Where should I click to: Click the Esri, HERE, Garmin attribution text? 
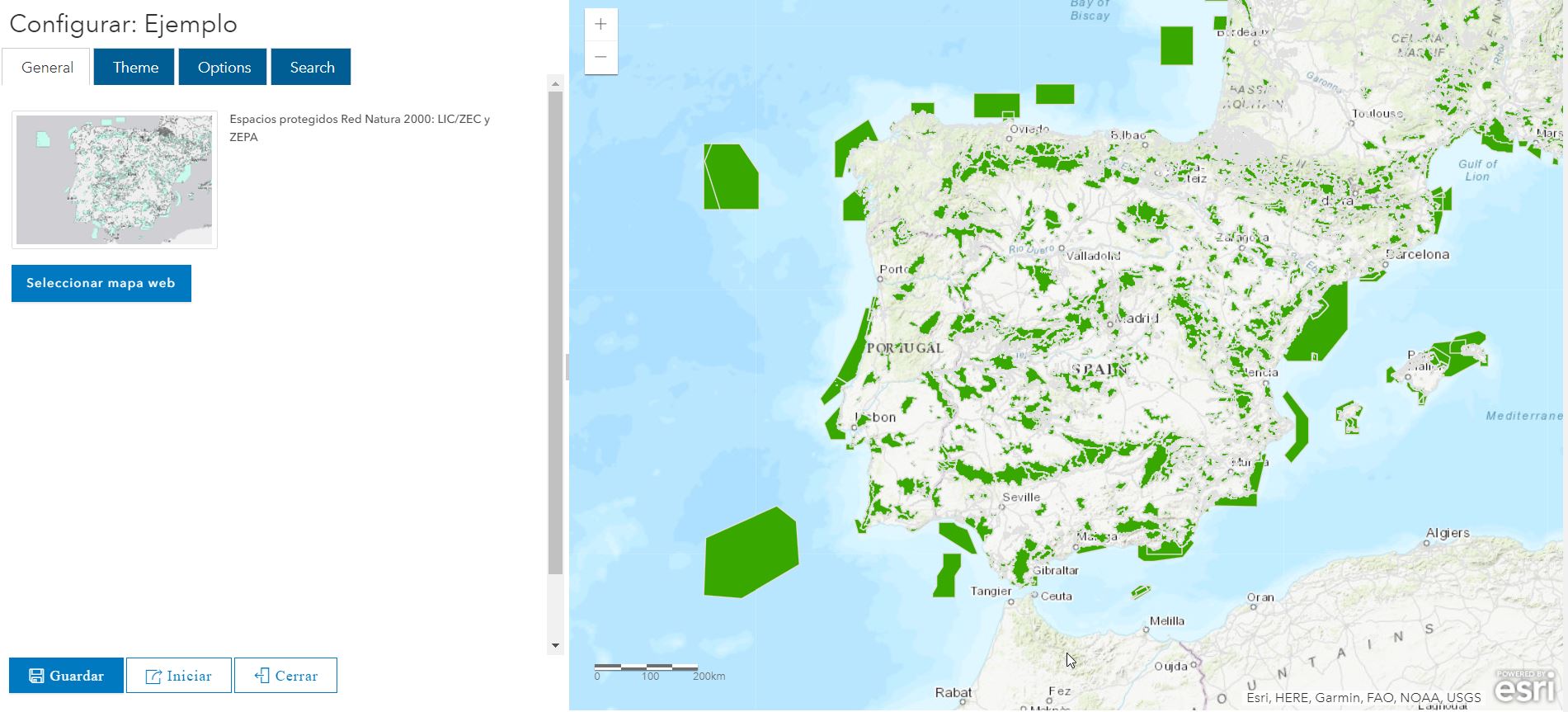click(1363, 698)
